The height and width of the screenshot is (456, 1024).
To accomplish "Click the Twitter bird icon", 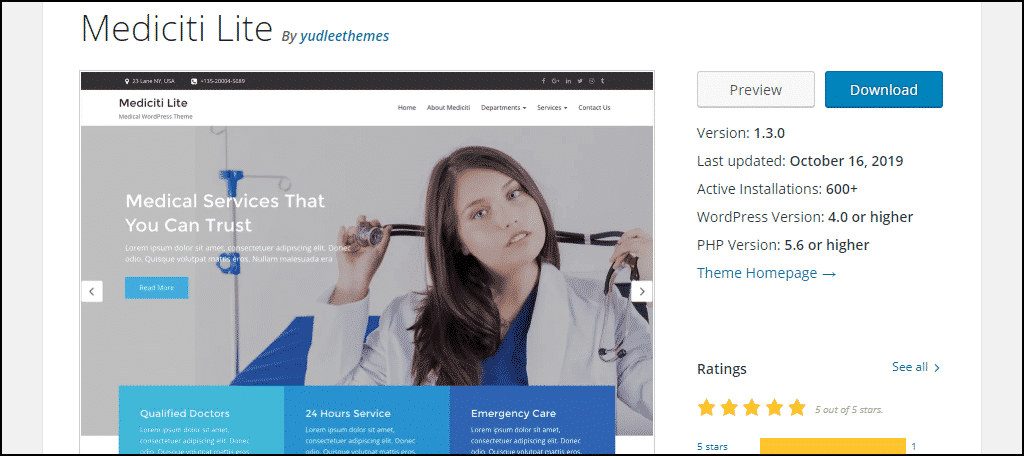I will [580, 81].
